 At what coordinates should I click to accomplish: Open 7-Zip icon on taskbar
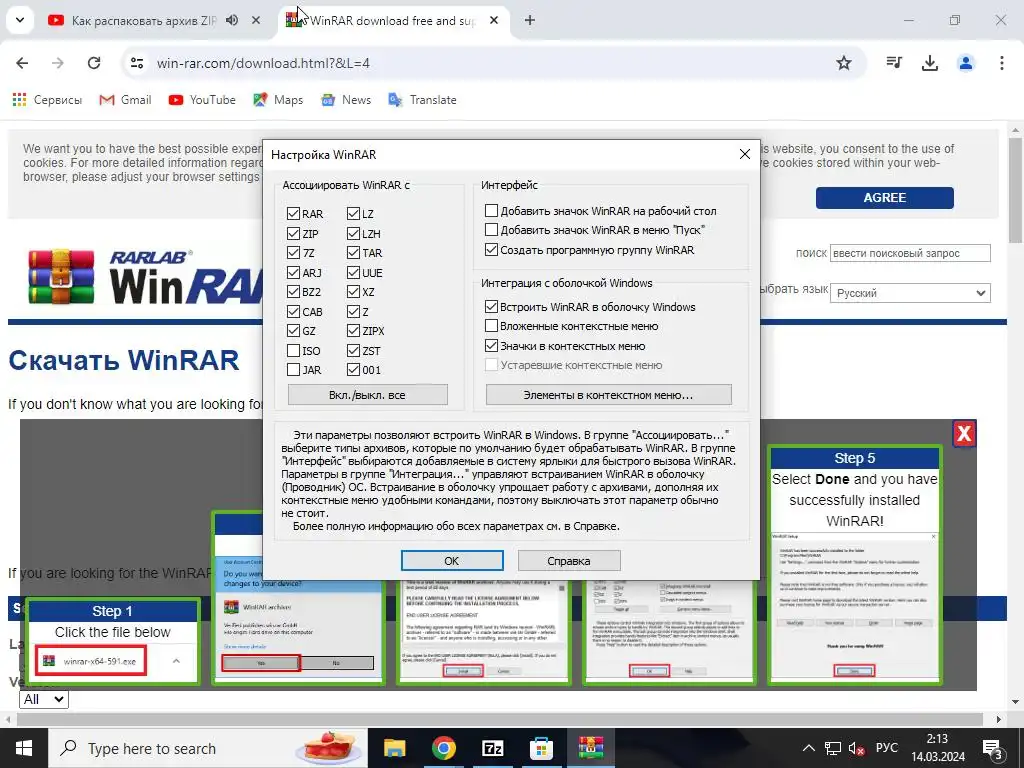coord(492,748)
